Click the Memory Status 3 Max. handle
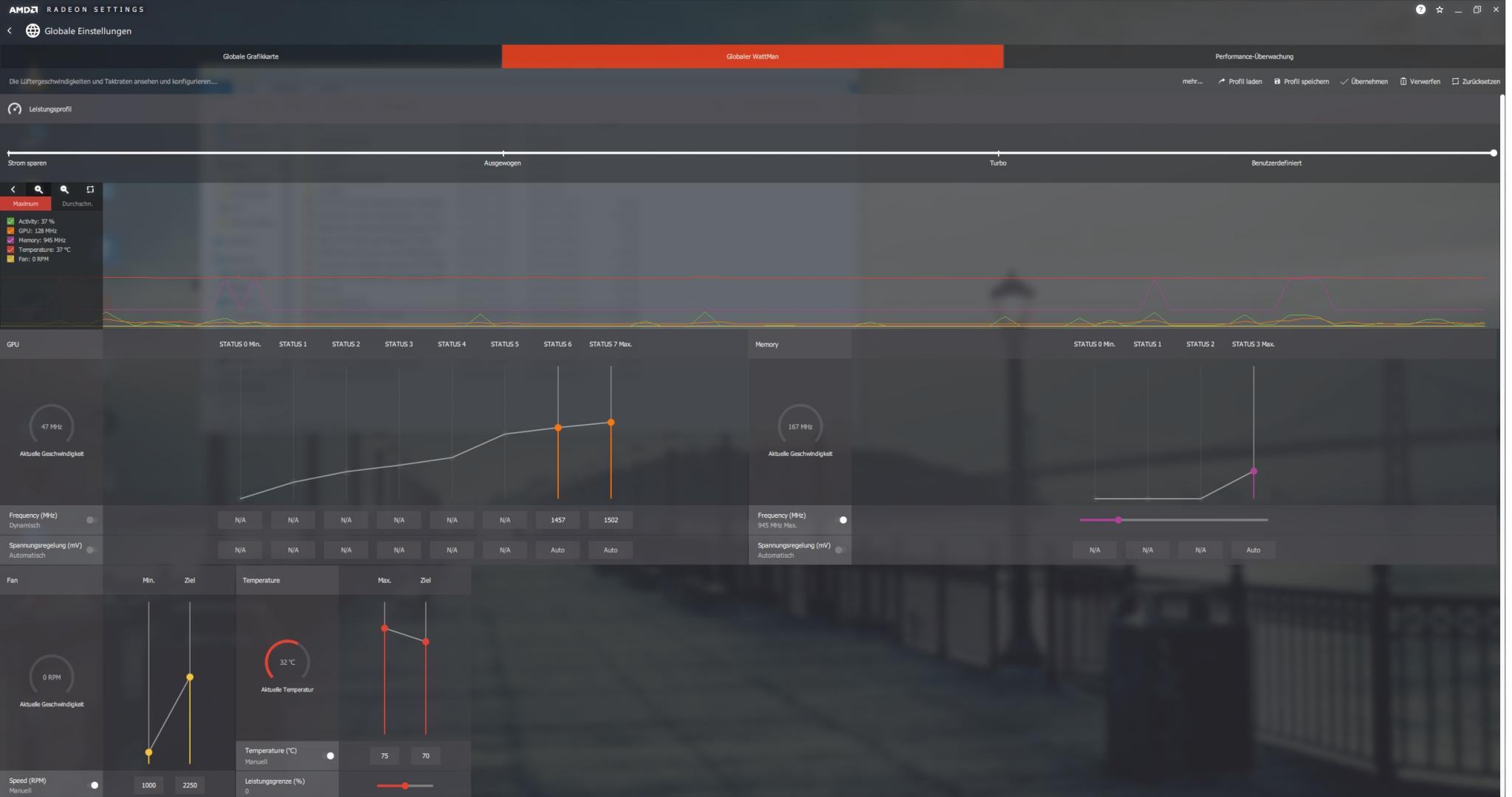The image size is (1512, 797). pyautogui.click(x=1254, y=471)
